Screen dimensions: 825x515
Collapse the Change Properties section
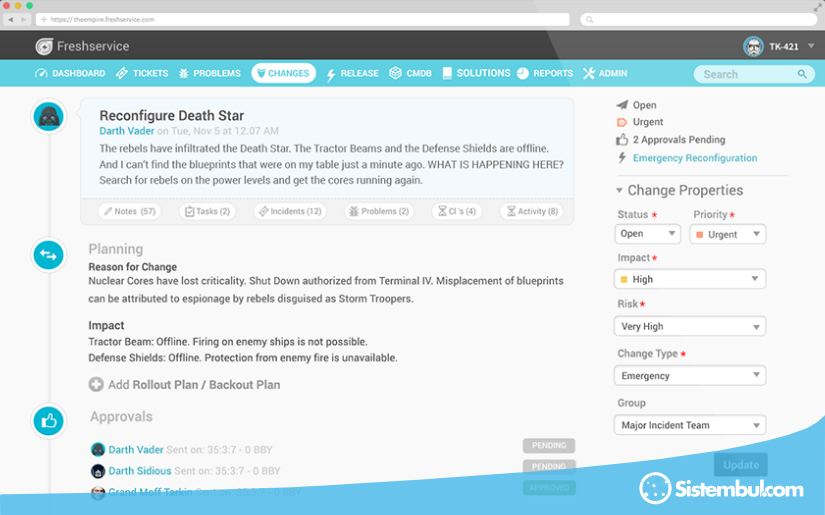619,190
